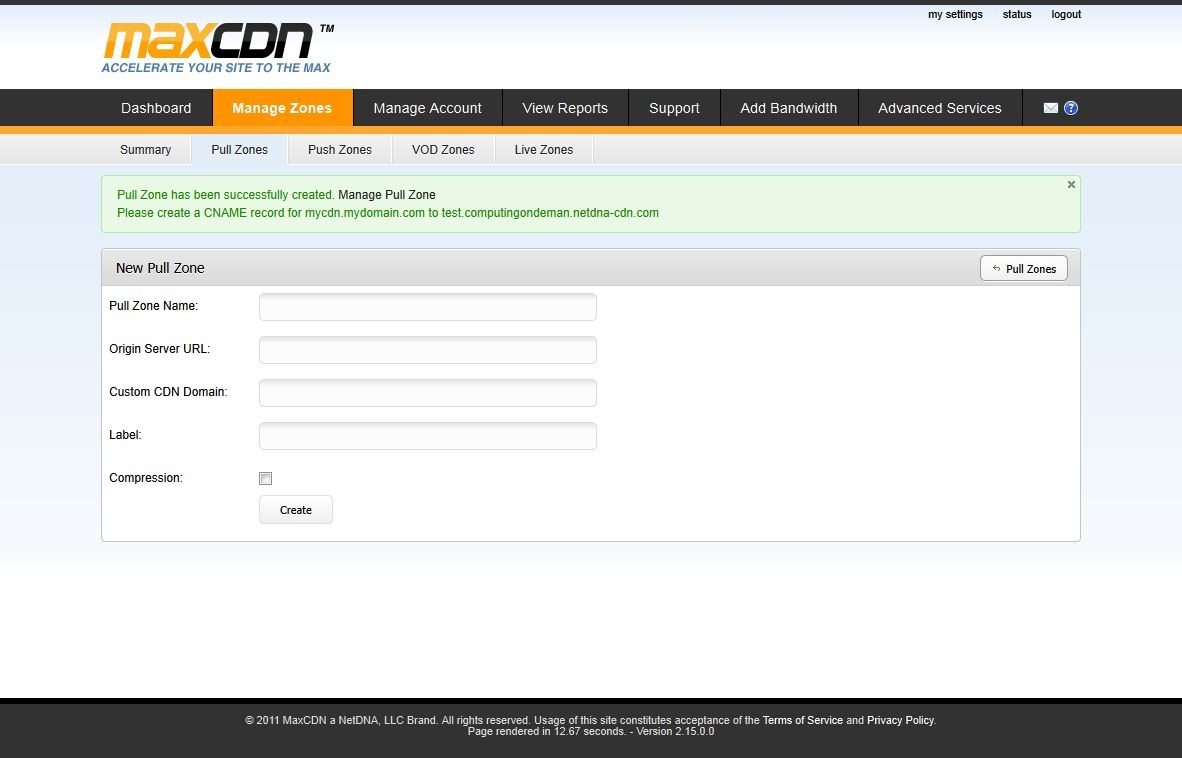The width and height of the screenshot is (1182, 758).
Task: Click the MaxCDN logo
Action: pos(217,47)
